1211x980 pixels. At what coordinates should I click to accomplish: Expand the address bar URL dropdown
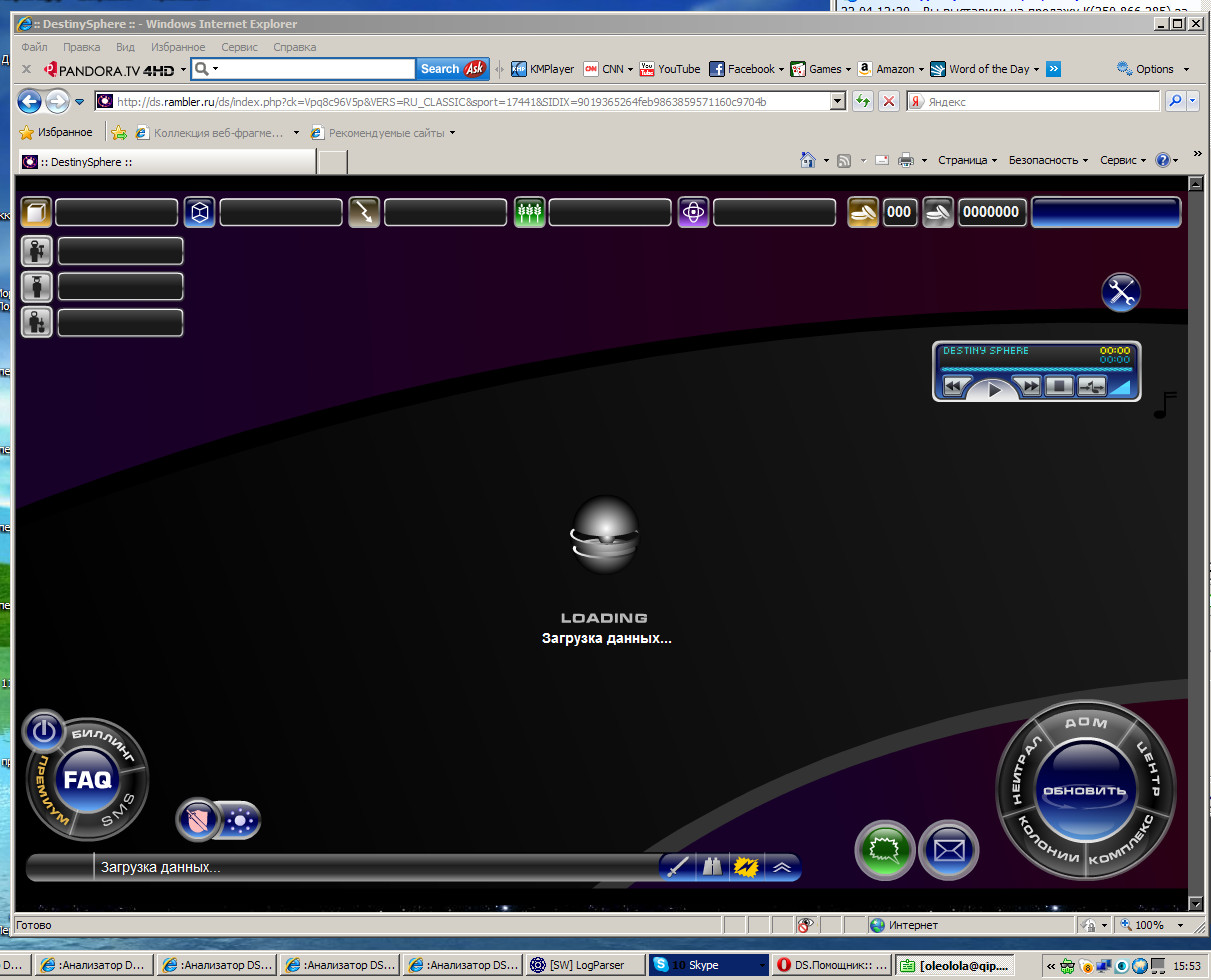click(x=838, y=101)
